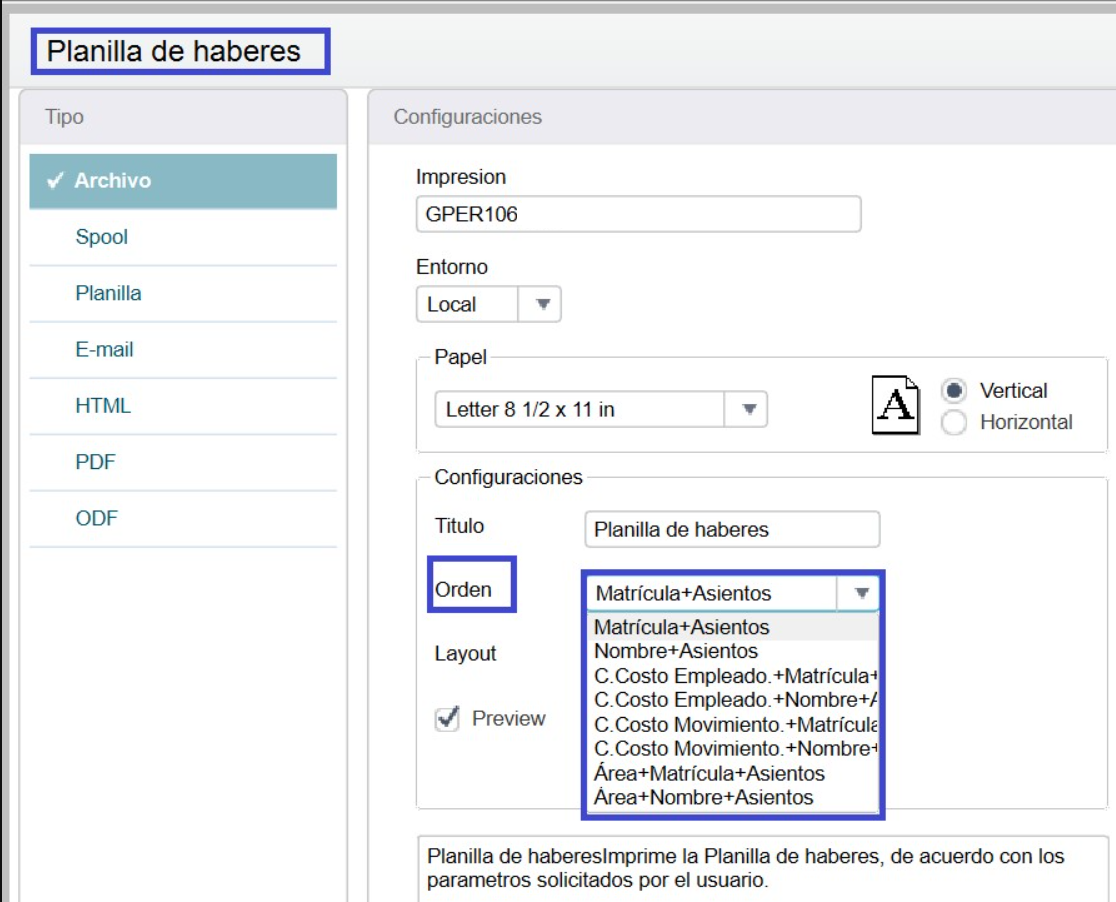The width and height of the screenshot is (1116, 902).
Task: Click the Titulo field with Planilla de haberes
Action: (x=730, y=529)
